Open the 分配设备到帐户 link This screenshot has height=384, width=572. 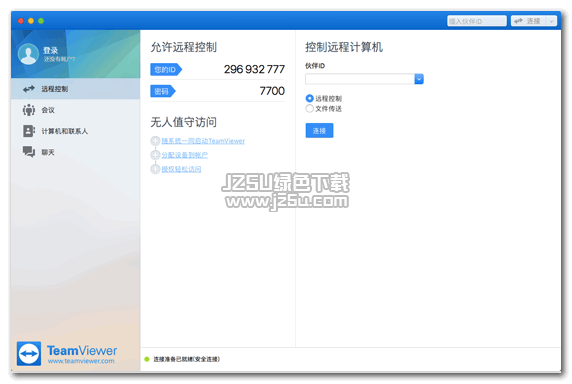pyautogui.click(x=185, y=155)
